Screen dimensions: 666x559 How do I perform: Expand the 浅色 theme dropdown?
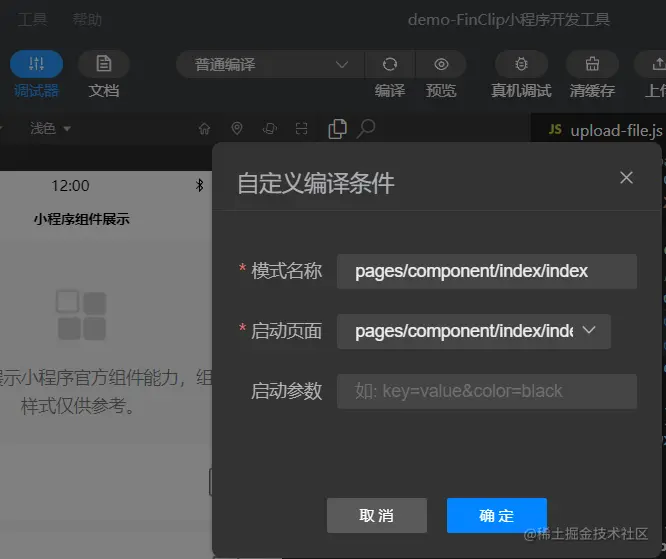(x=50, y=128)
